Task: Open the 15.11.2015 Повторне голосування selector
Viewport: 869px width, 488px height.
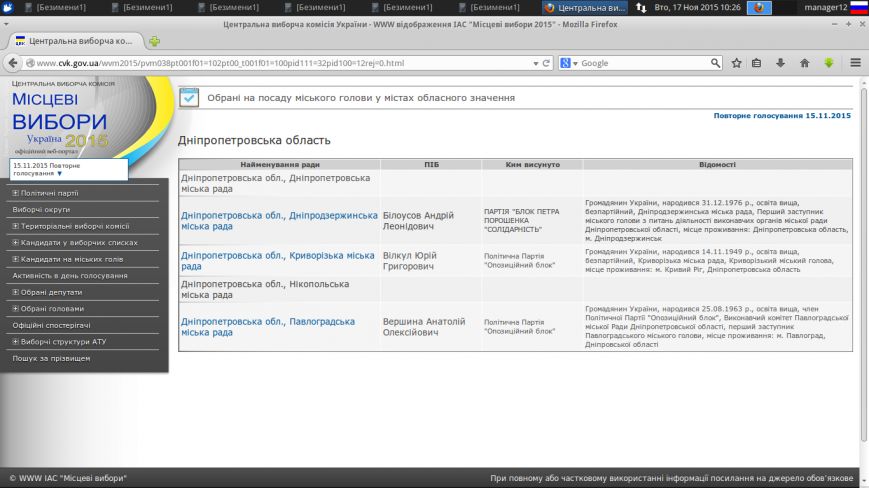Action: (69, 169)
